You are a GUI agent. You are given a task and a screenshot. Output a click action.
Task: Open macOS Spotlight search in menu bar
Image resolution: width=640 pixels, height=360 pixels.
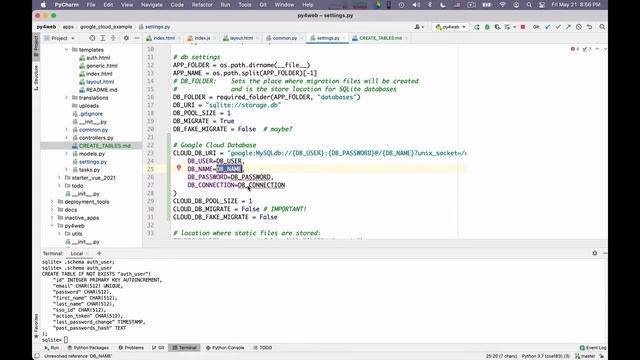(529, 5)
